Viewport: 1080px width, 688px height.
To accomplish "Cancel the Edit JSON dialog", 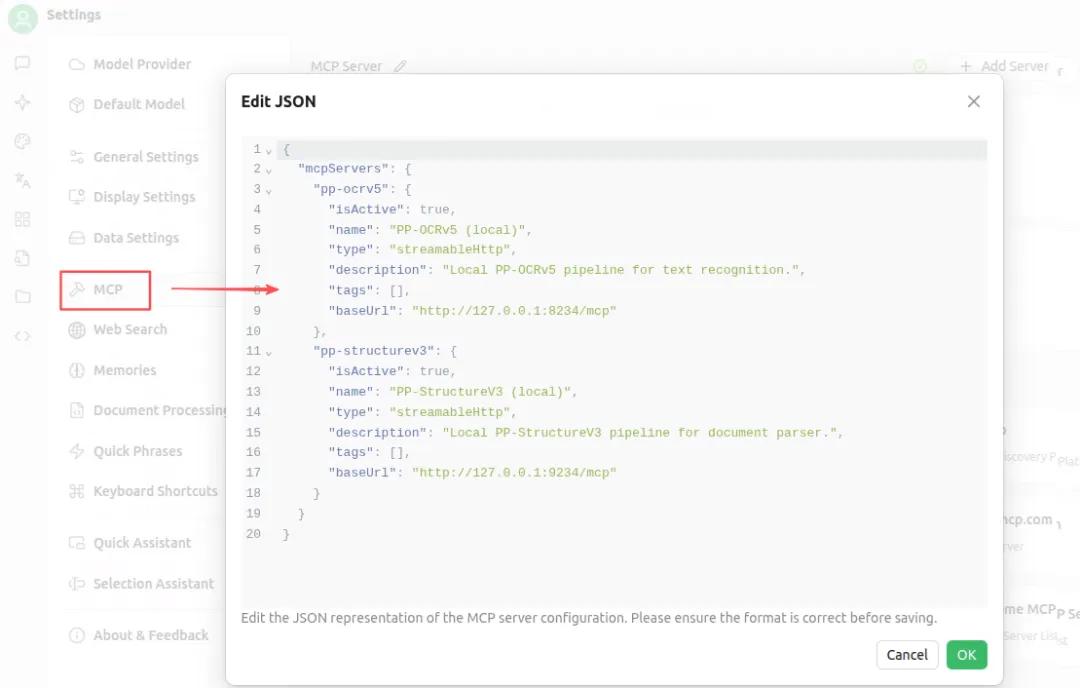I will click(x=907, y=655).
